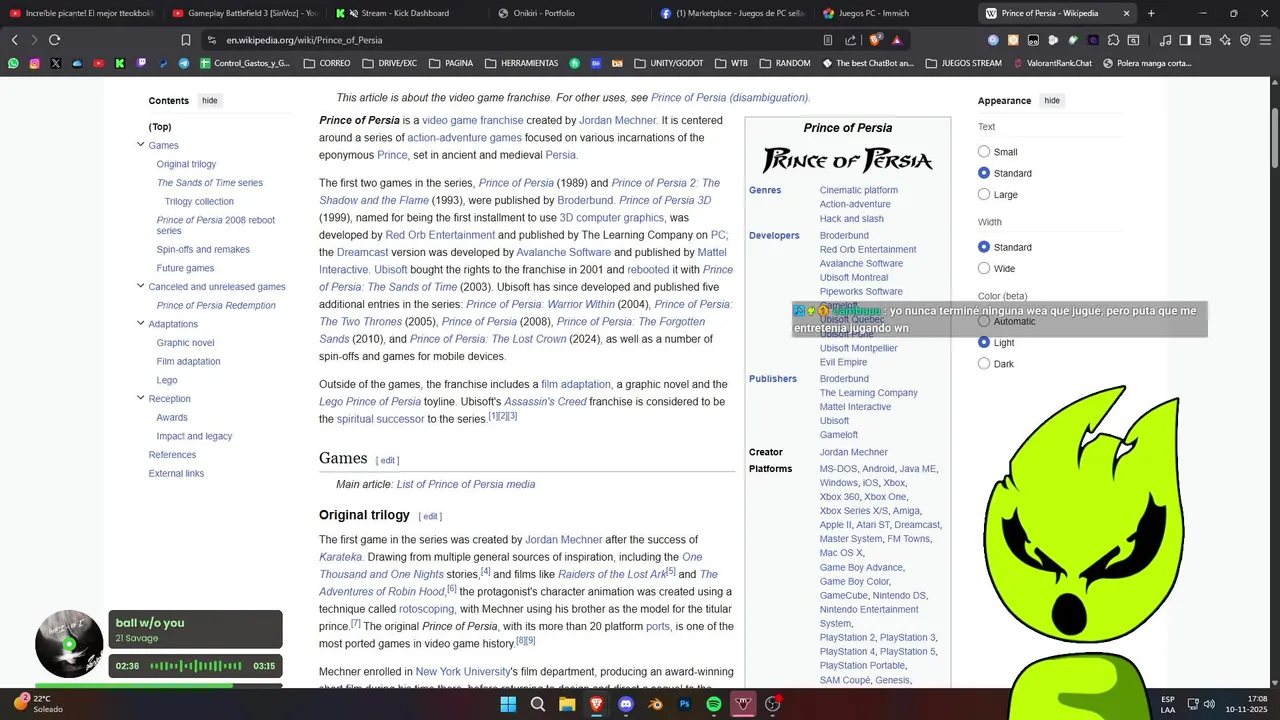Open Photoshop from the taskbar
1280x720 pixels.
685,704
